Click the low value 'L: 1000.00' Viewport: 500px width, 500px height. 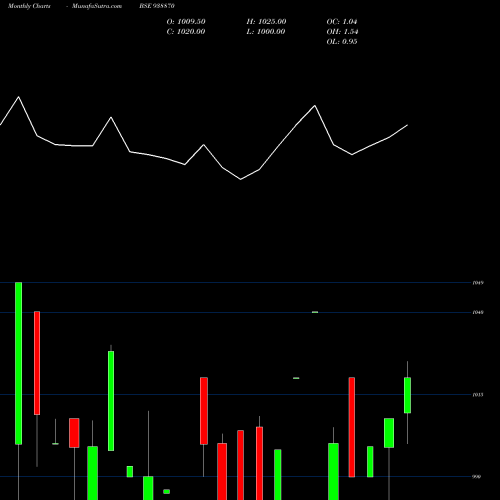coord(266,32)
